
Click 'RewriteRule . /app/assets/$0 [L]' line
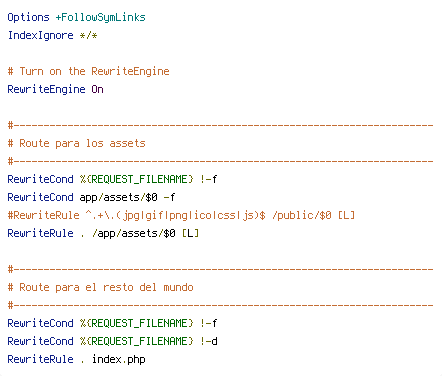tap(103, 233)
